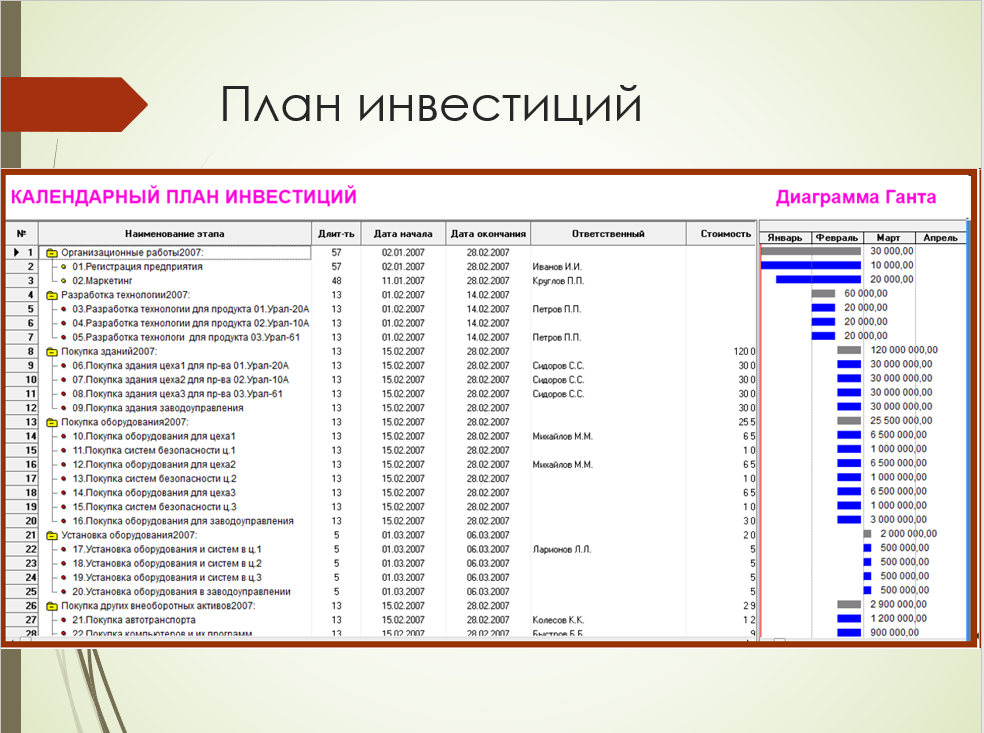Viewport: 984px width, 733px height.
Task: Click start date 11.01.2007 in the Маркетинг row
Action: click(x=403, y=281)
